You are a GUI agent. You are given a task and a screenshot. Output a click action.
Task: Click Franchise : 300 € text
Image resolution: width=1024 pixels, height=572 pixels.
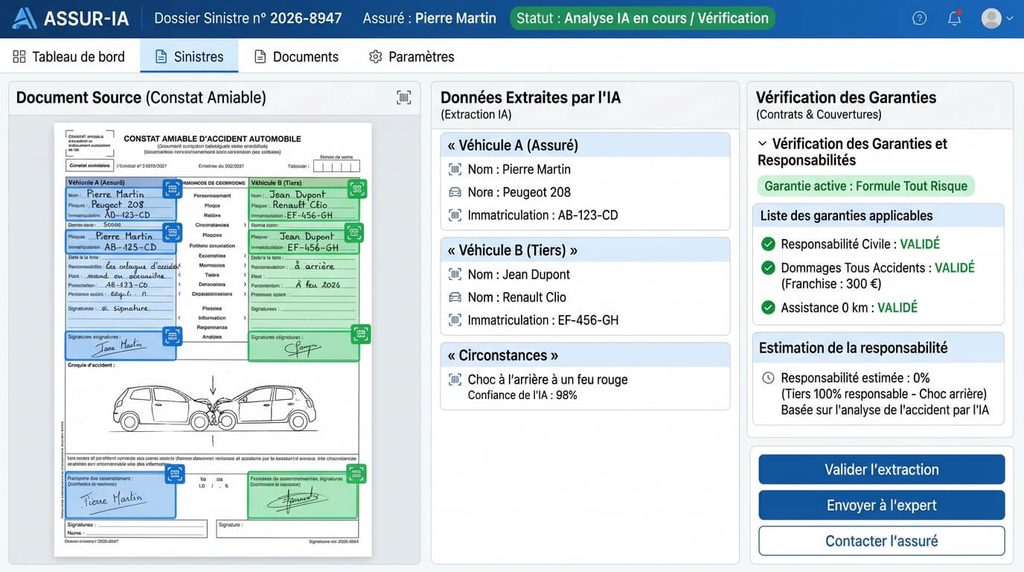[831, 284]
